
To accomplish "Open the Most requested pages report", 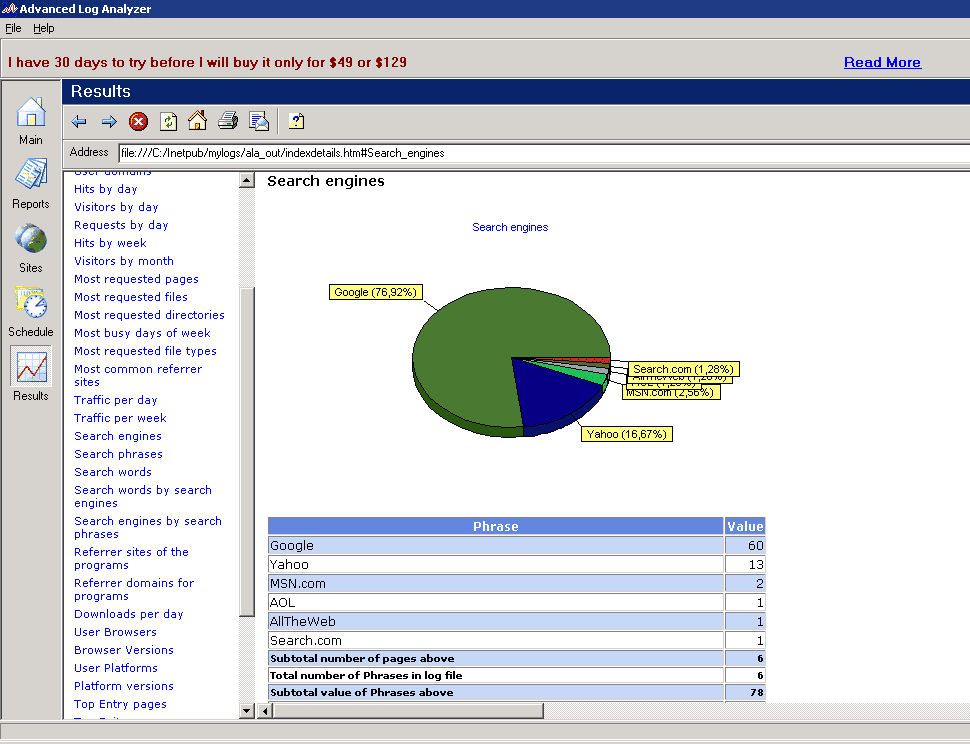I will 136,279.
